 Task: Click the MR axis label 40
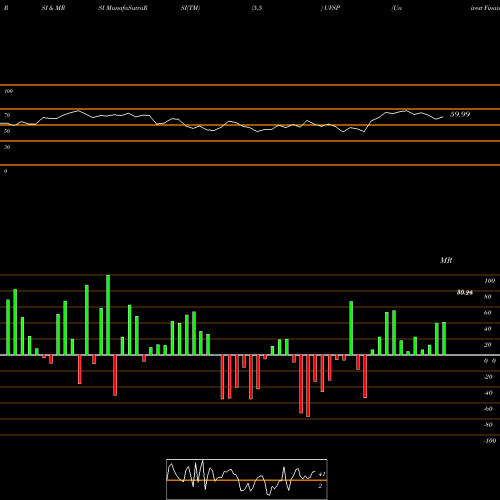coord(488,329)
